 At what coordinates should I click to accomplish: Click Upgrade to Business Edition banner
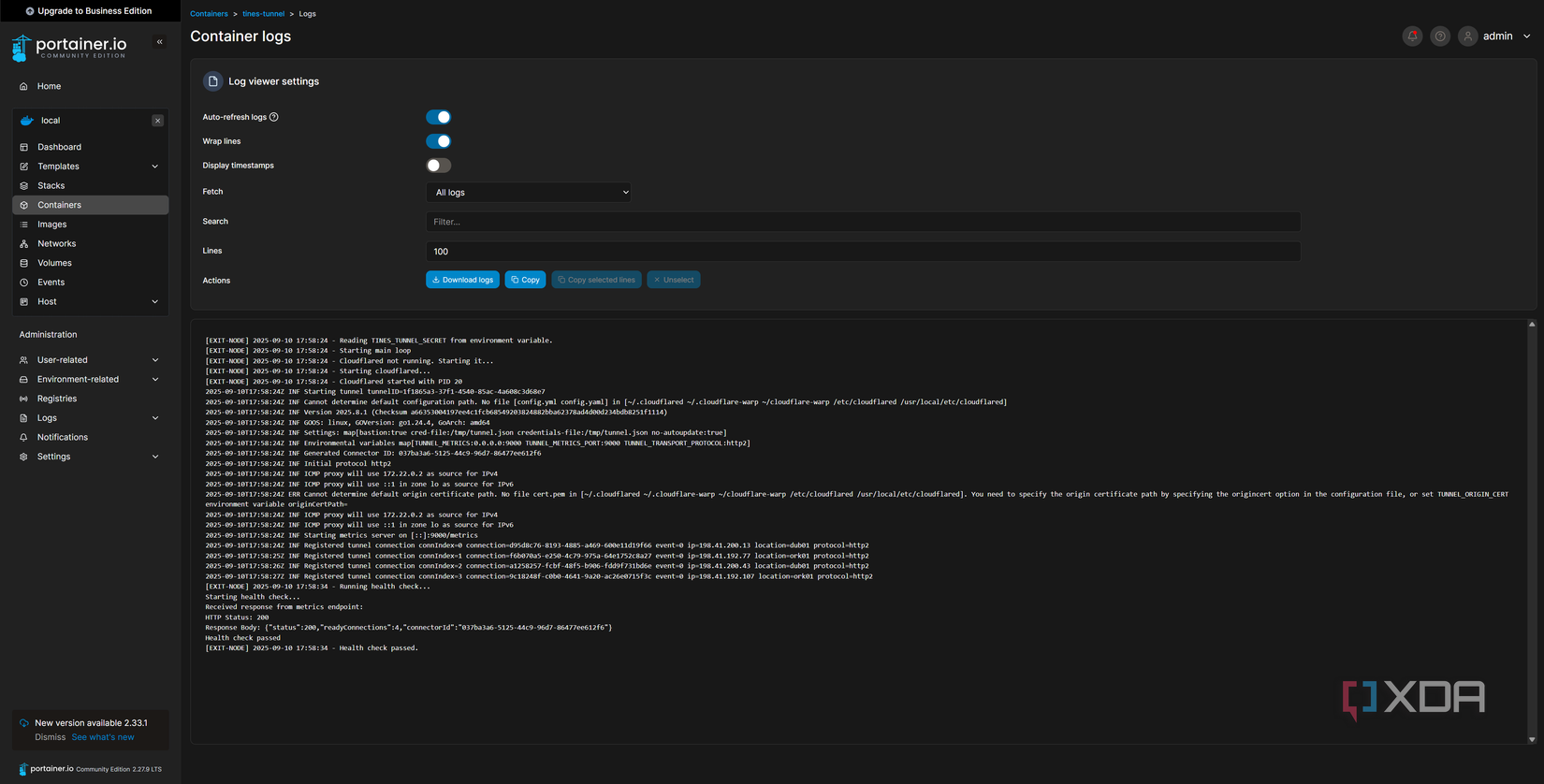(x=90, y=11)
